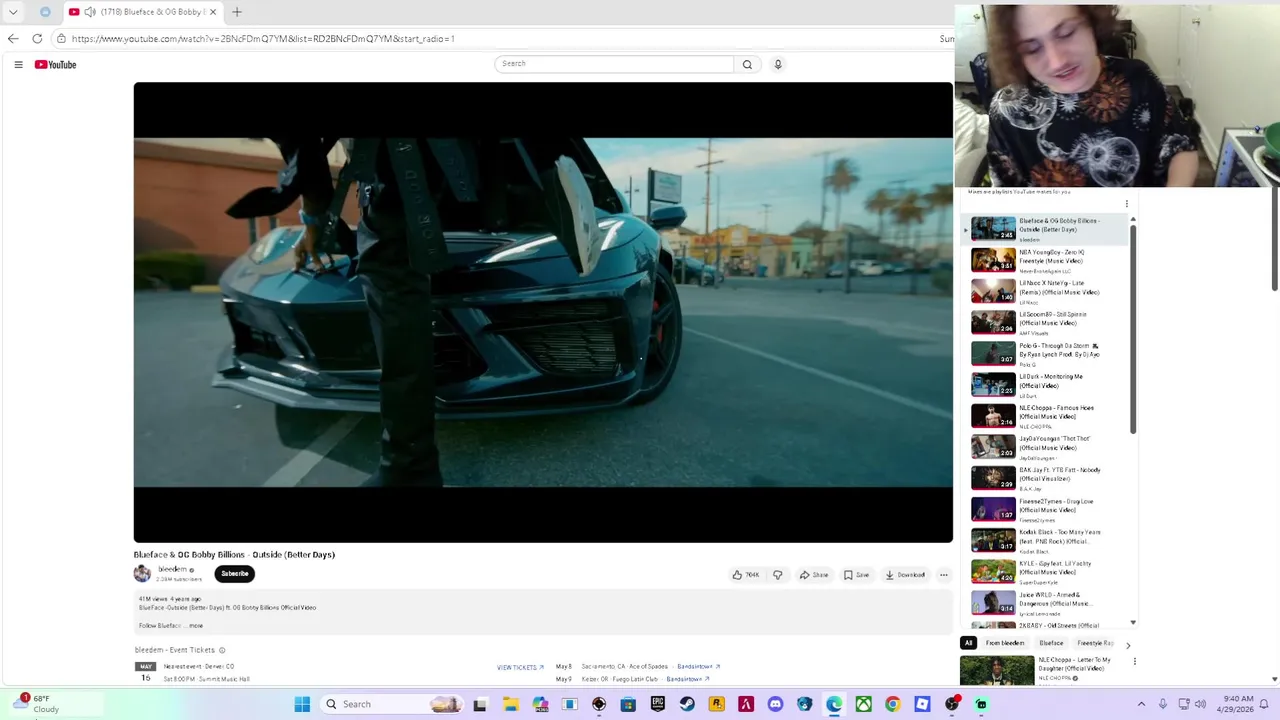Open the tab list dropdown arrow

13,12
